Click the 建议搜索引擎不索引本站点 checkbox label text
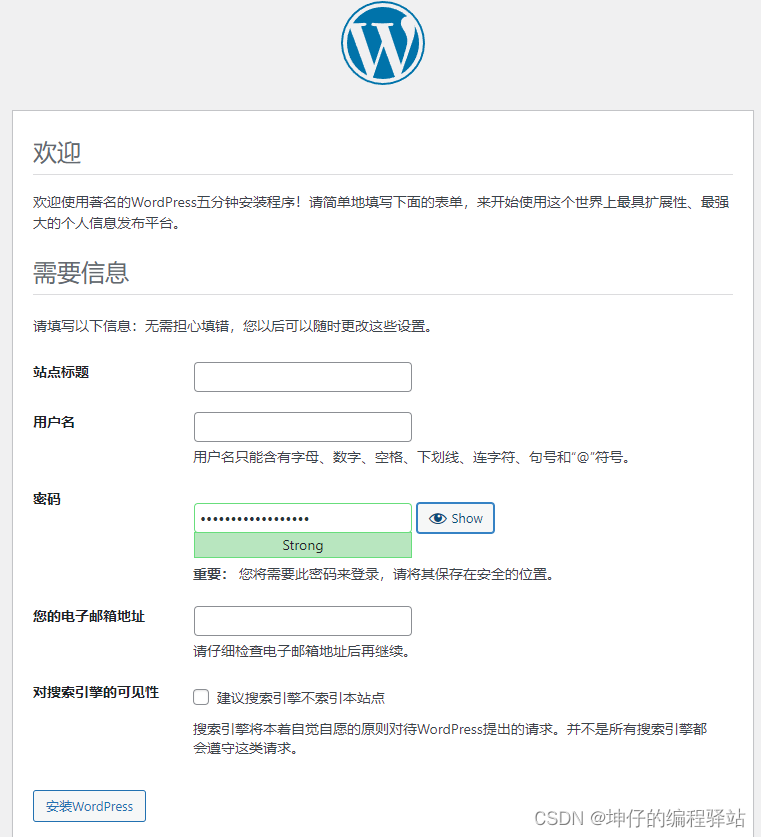This screenshot has width=761, height=837. click(x=300, y=698)
